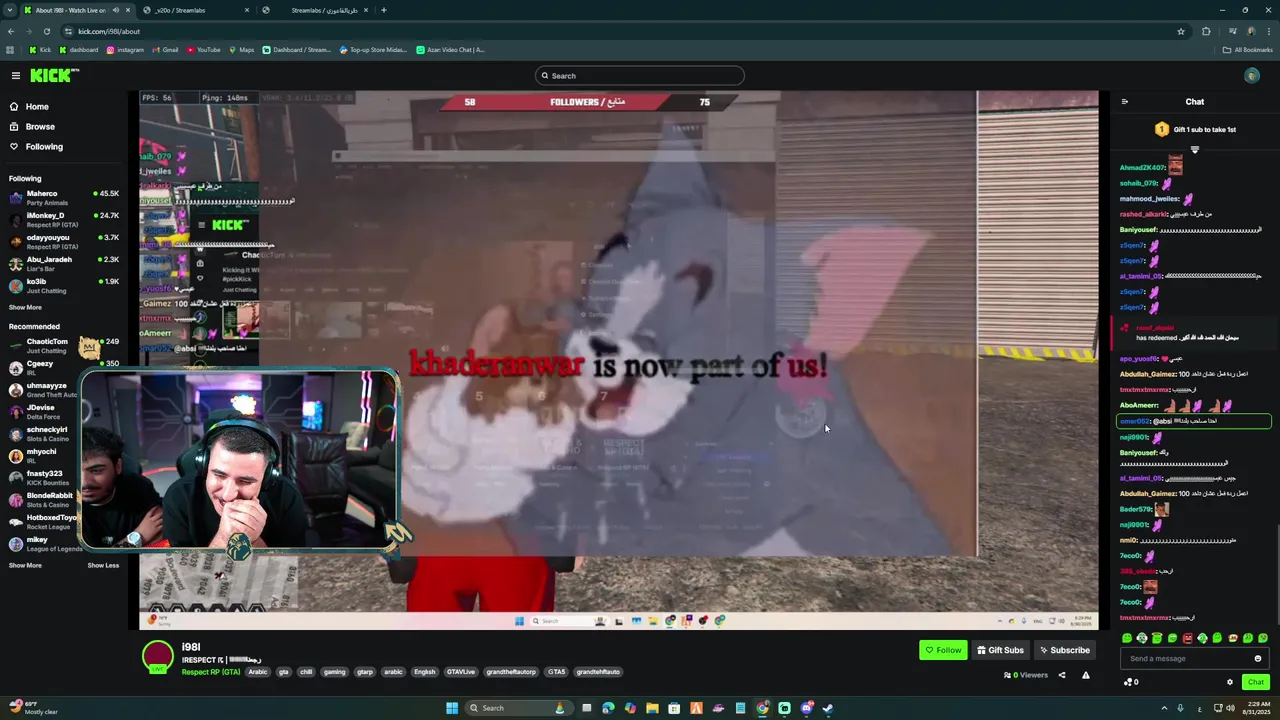Open Cgeezy recommended channel
Screen dimensions: 1280x720
[64, 368]
